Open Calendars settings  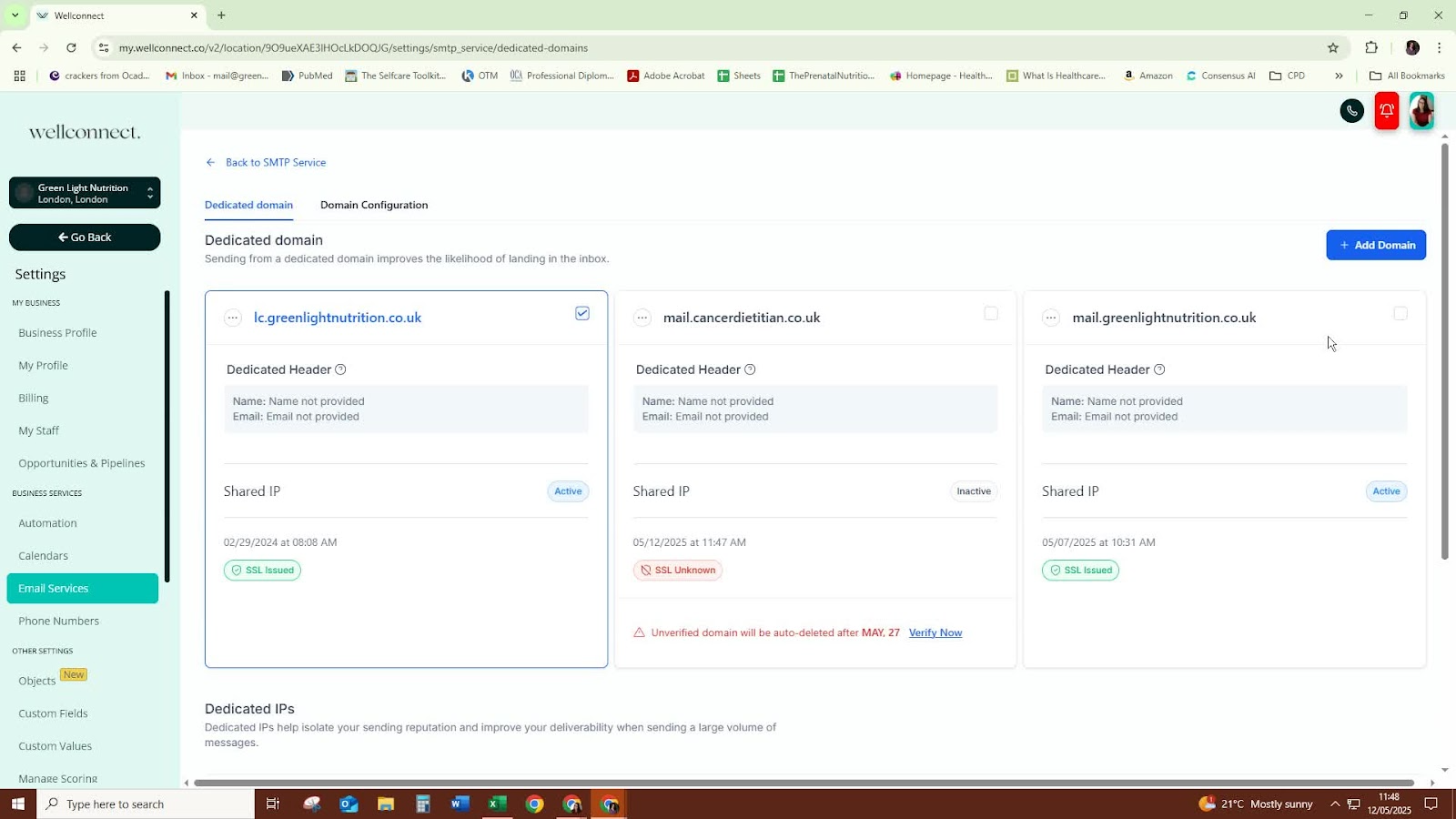[x=43, y=556]
